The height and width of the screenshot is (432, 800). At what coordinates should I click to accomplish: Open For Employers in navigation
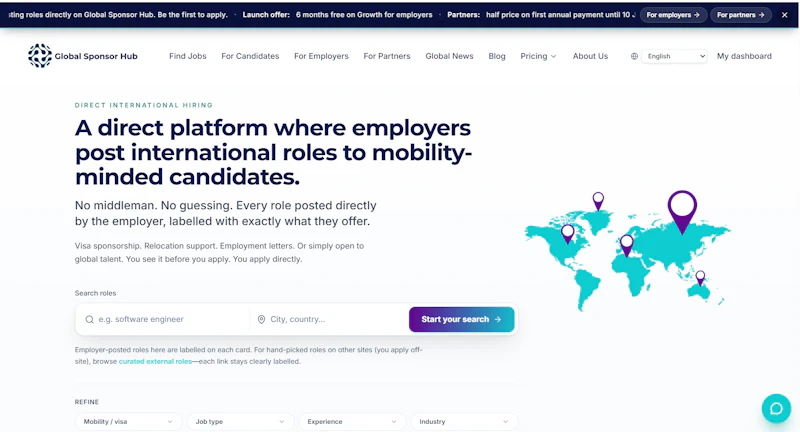(x=321, y=56)
